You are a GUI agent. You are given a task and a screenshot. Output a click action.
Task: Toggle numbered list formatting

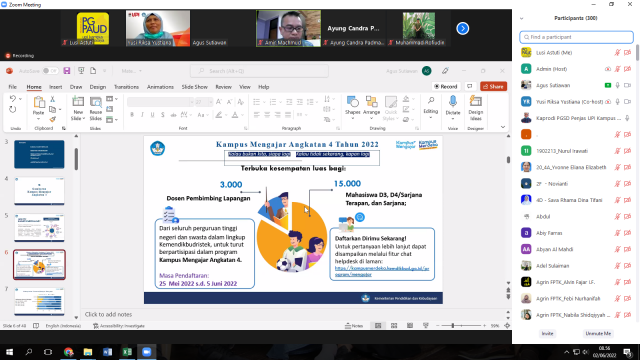click(x=273, y=102)
